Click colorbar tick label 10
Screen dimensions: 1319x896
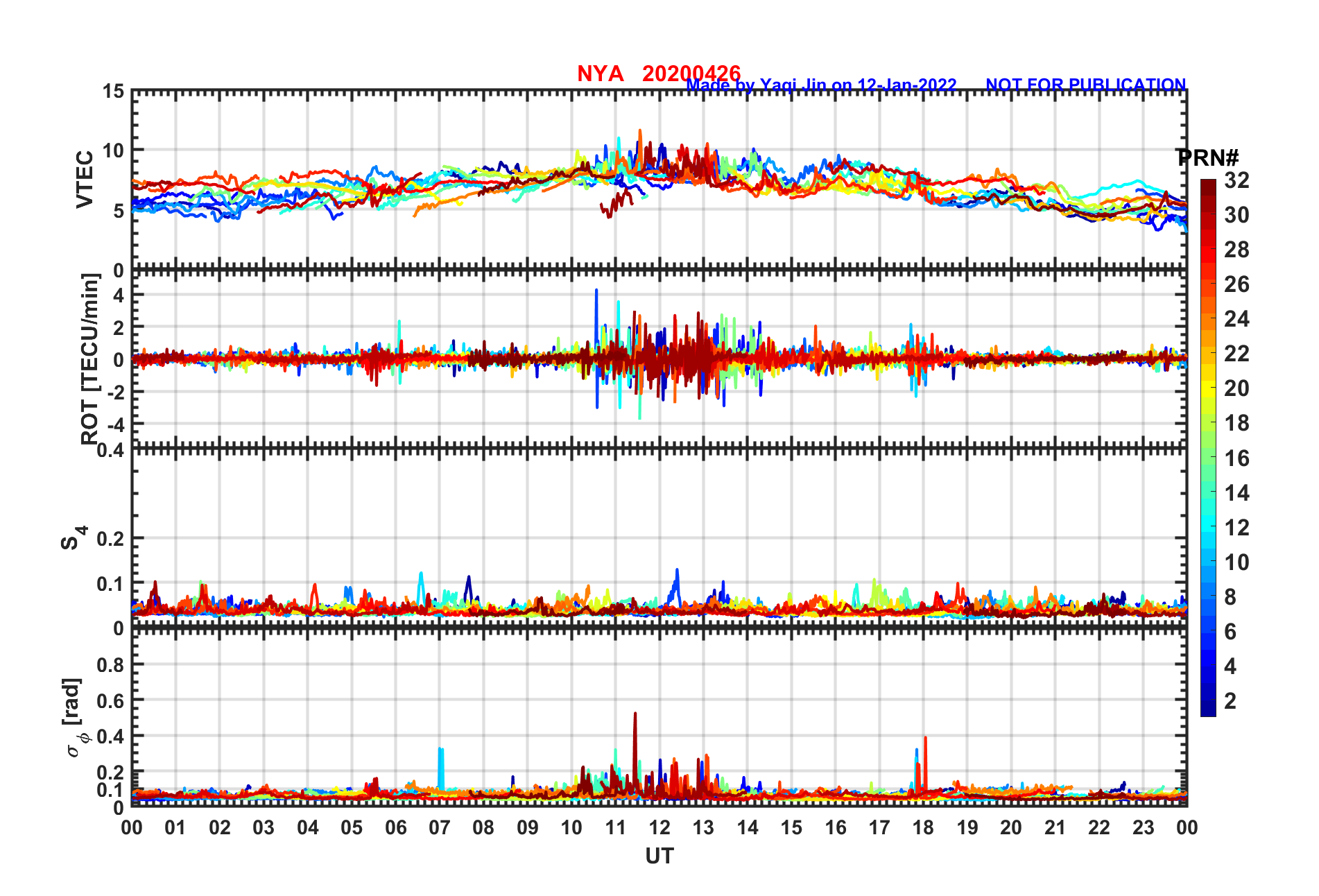click(1236, 562)
